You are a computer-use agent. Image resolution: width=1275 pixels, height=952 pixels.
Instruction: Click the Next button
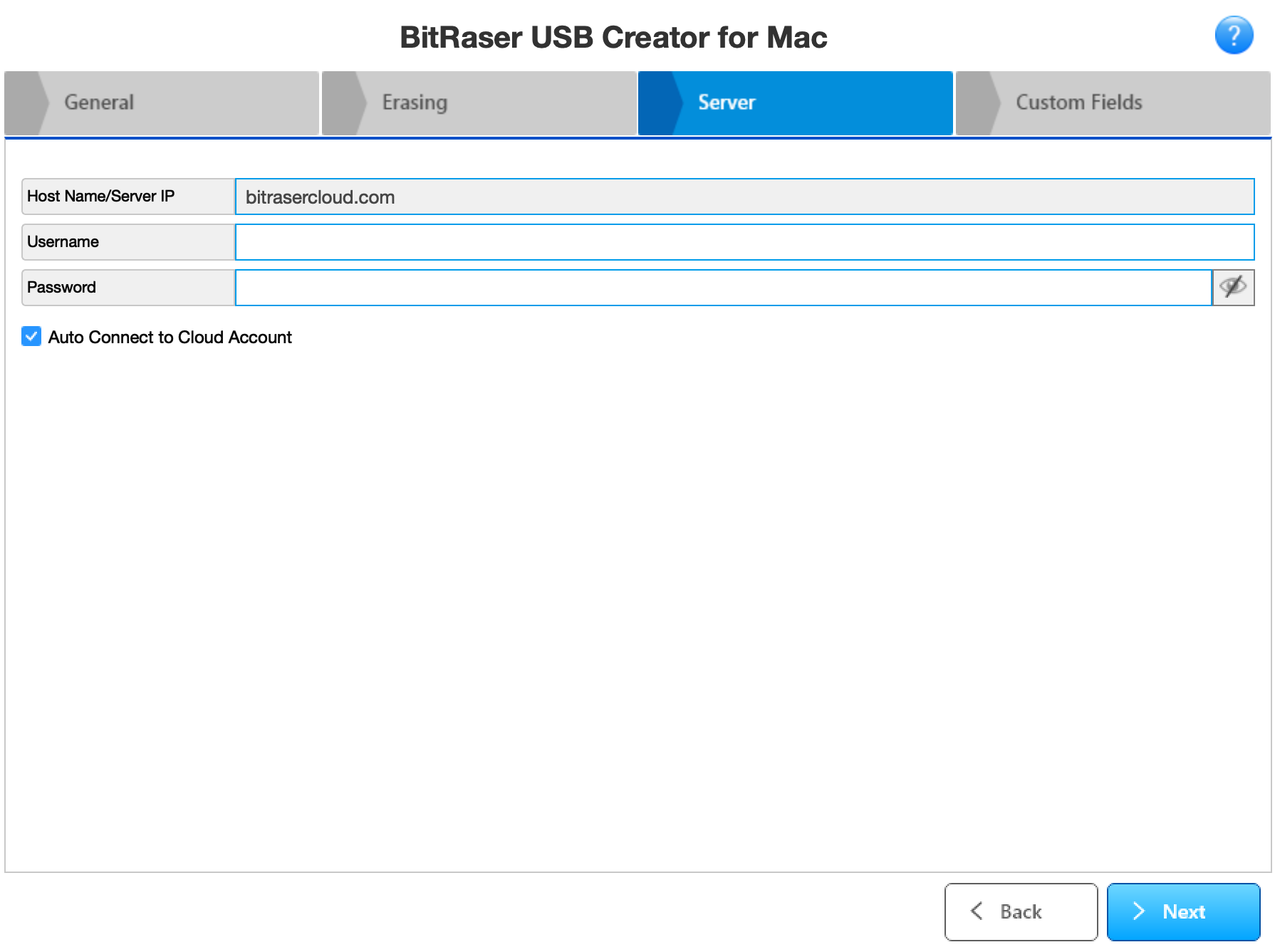coord(1183,911)
